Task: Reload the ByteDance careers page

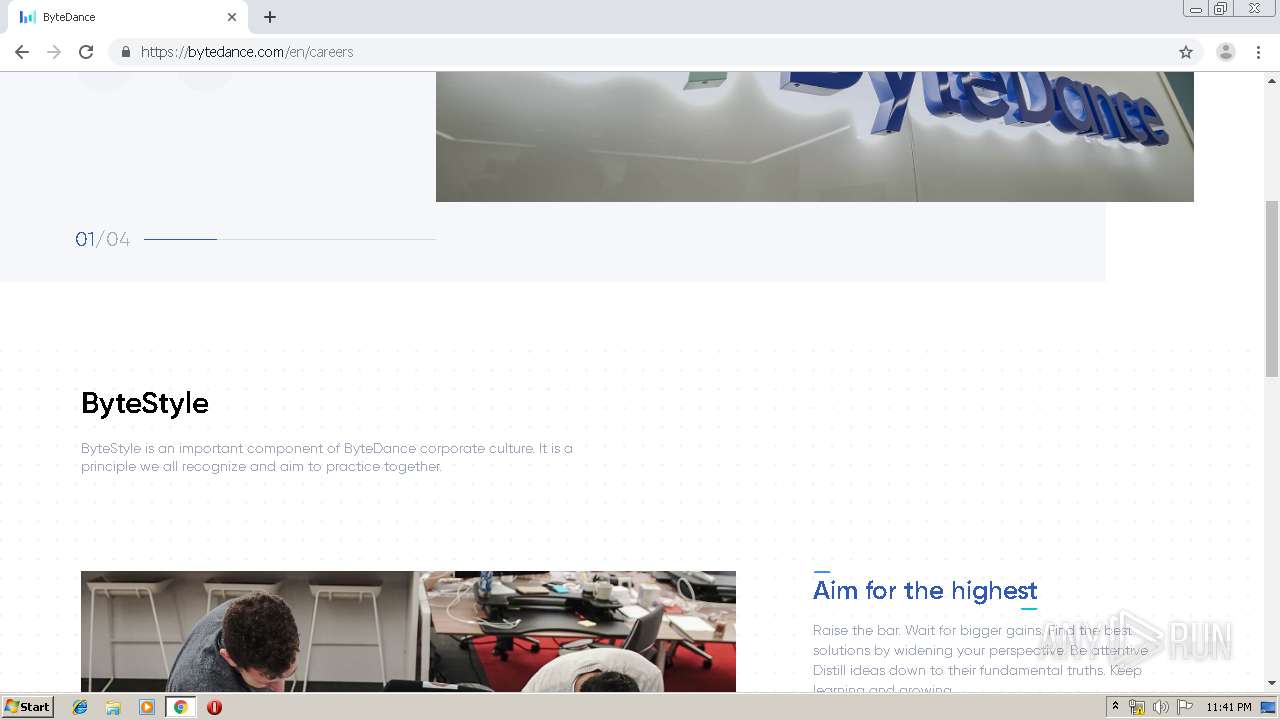Action: (x=86, y=52)
